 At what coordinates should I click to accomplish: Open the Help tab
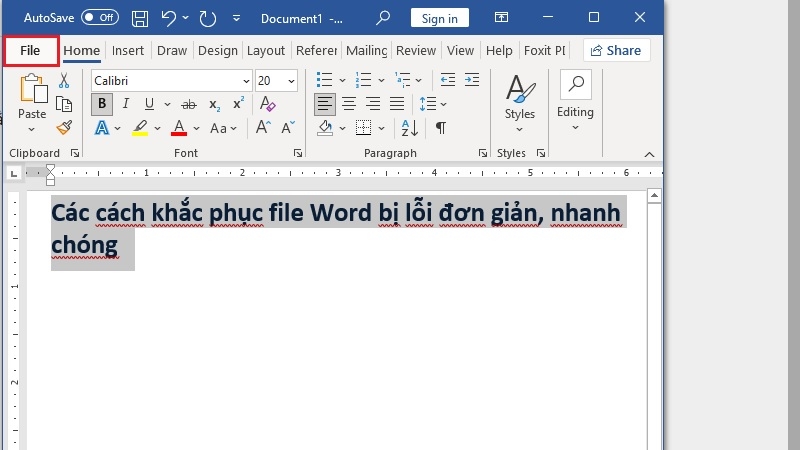[499, 51]
